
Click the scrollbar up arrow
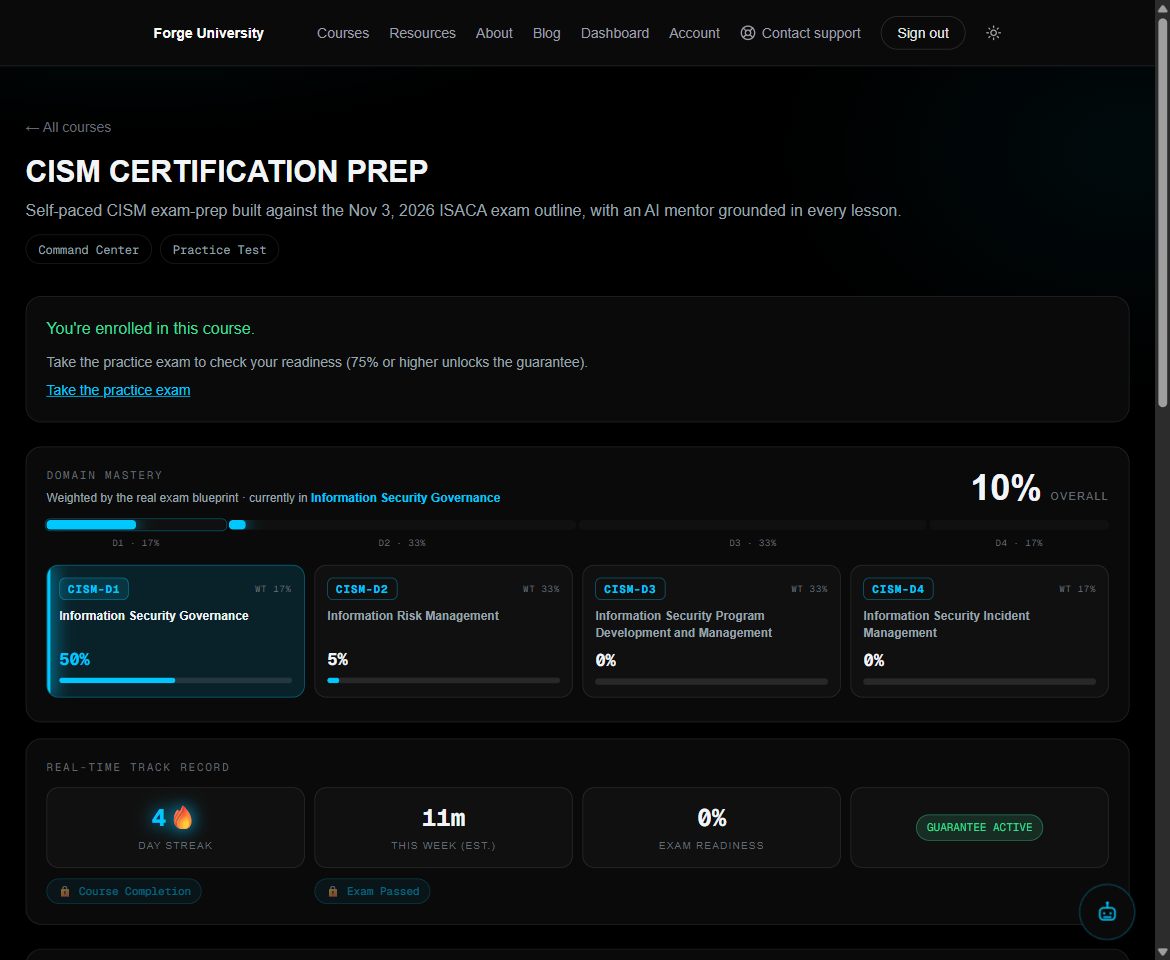[1163, 7]
